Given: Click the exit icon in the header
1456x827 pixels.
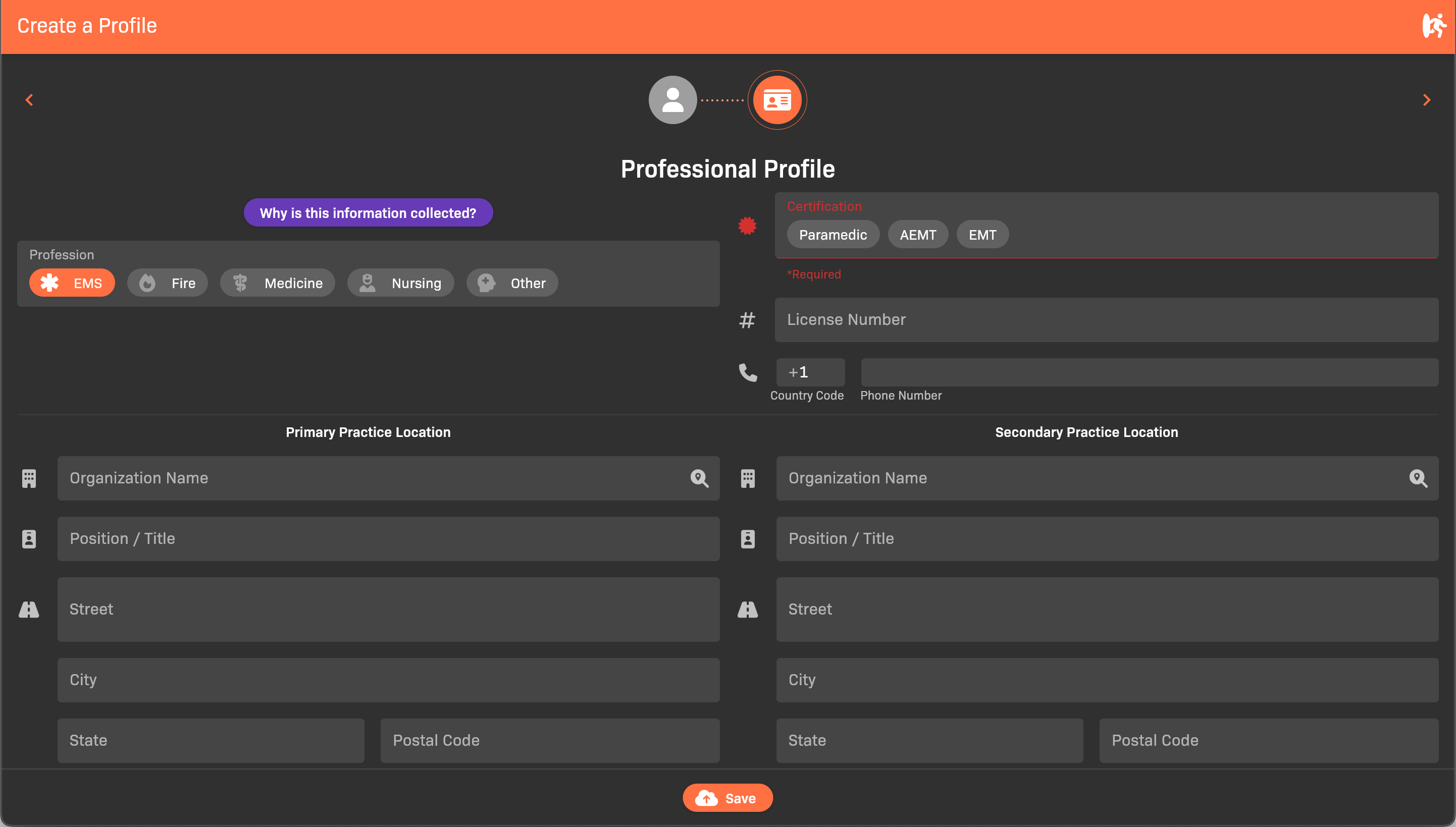Looking at the screenshot, I should click(x=1433, y=26).
